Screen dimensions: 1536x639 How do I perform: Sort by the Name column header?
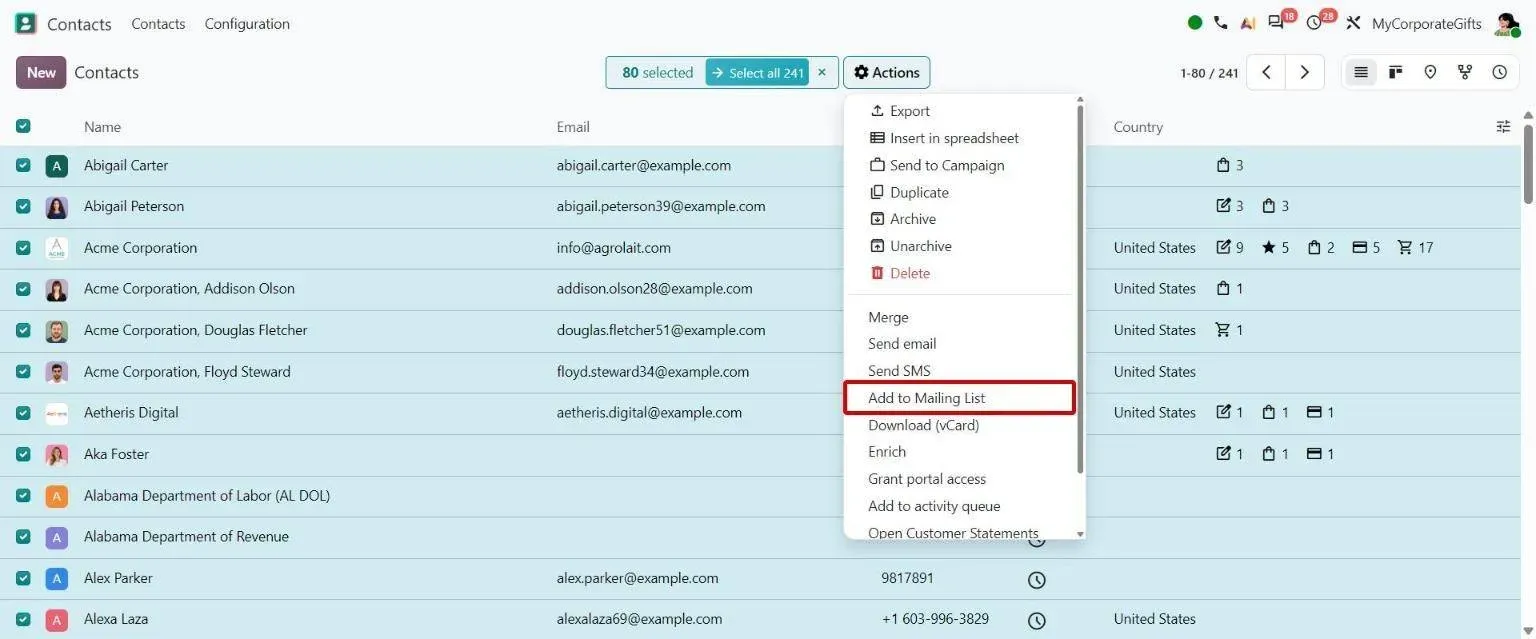tap(102, 127)
